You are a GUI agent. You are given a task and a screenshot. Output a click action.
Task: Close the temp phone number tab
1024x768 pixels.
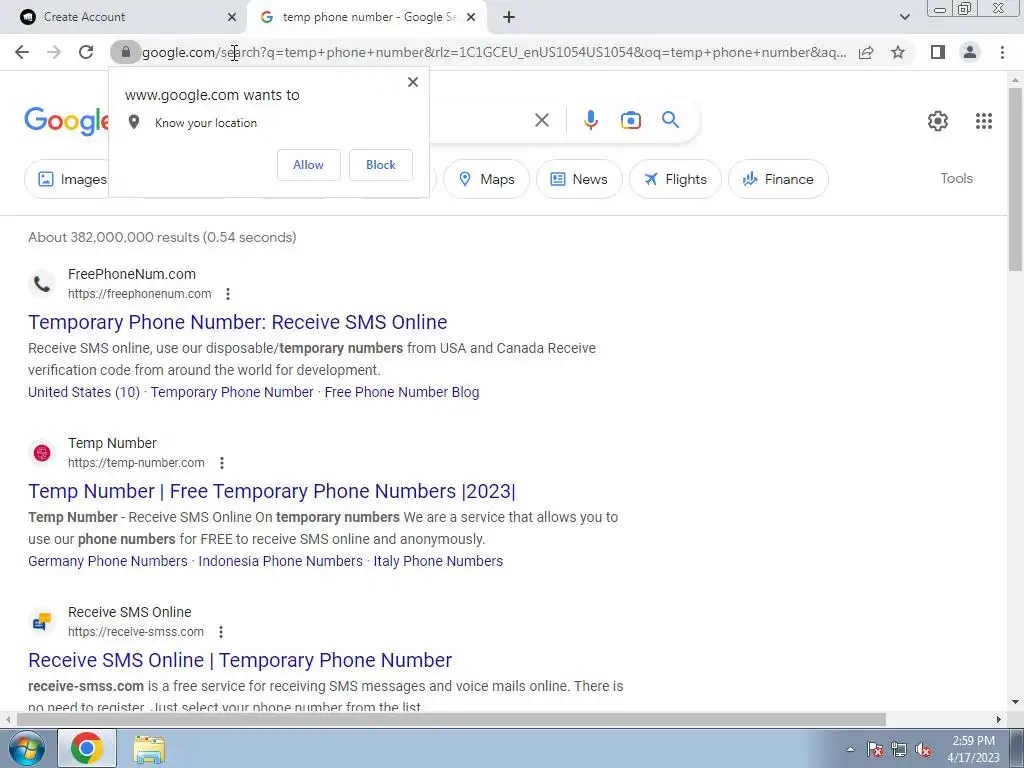pyautogui.click(x=471, y=18)
